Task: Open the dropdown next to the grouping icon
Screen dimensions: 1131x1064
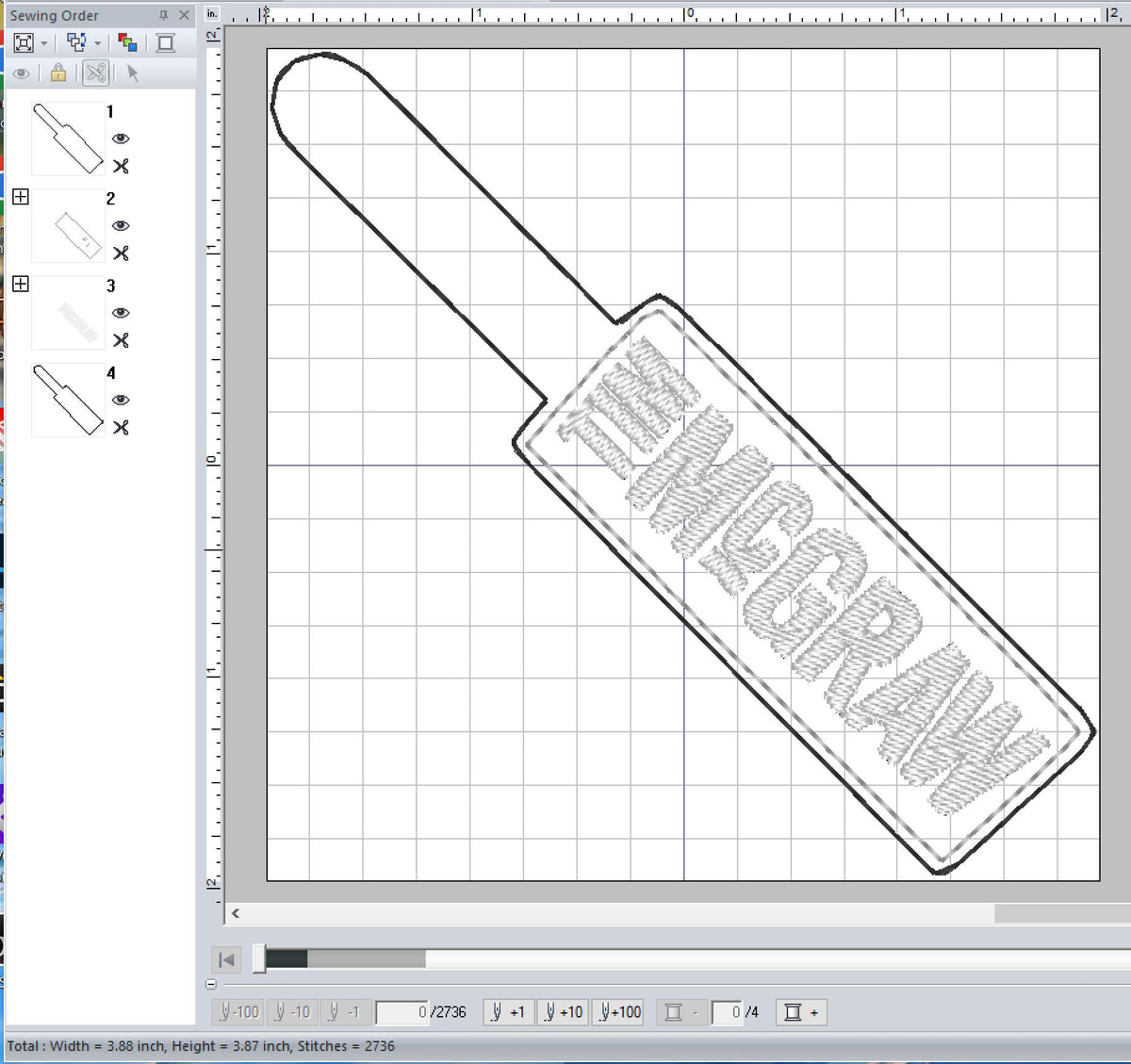Action: tap(96, 42)
